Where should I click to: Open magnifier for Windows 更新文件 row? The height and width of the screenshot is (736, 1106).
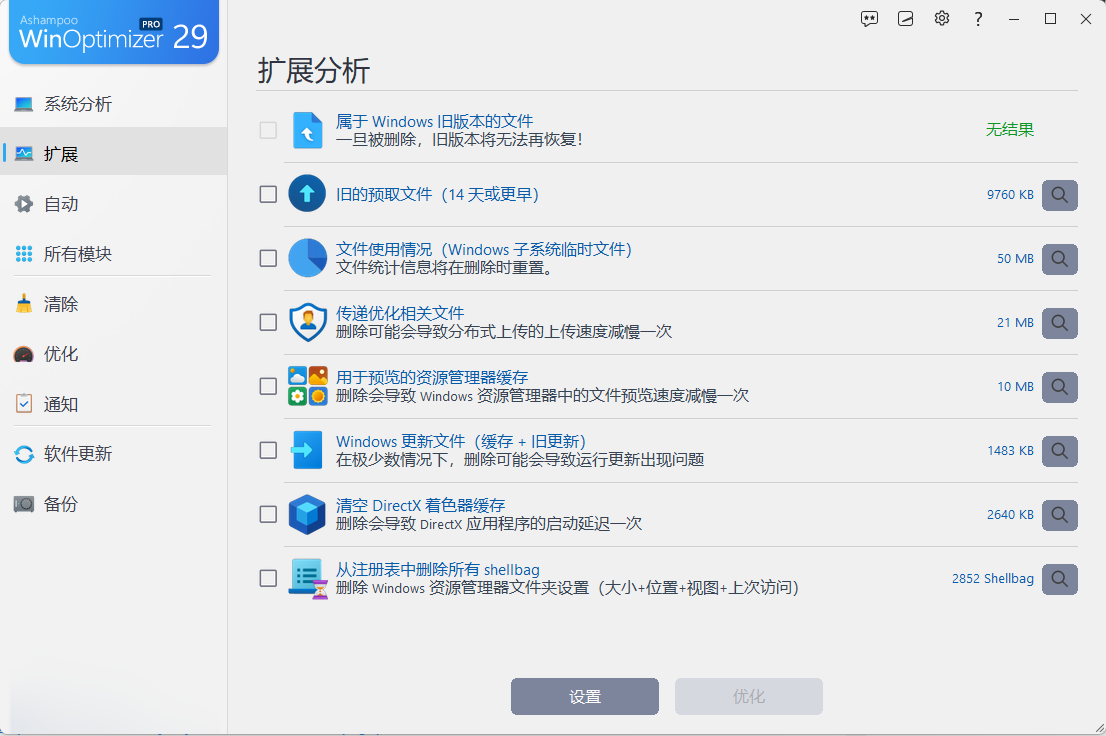pyautogui.click(x=1059, y=451)
